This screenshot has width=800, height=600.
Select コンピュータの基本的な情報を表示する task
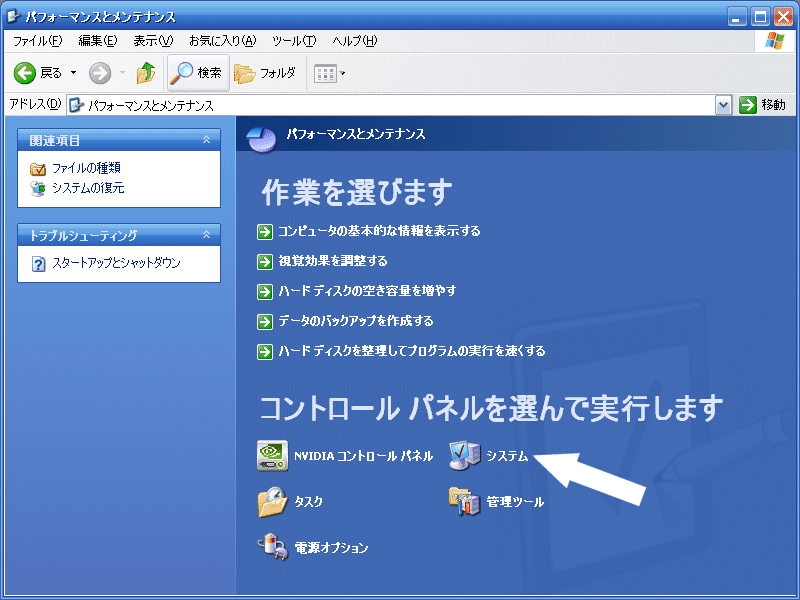tap(379, 231)
